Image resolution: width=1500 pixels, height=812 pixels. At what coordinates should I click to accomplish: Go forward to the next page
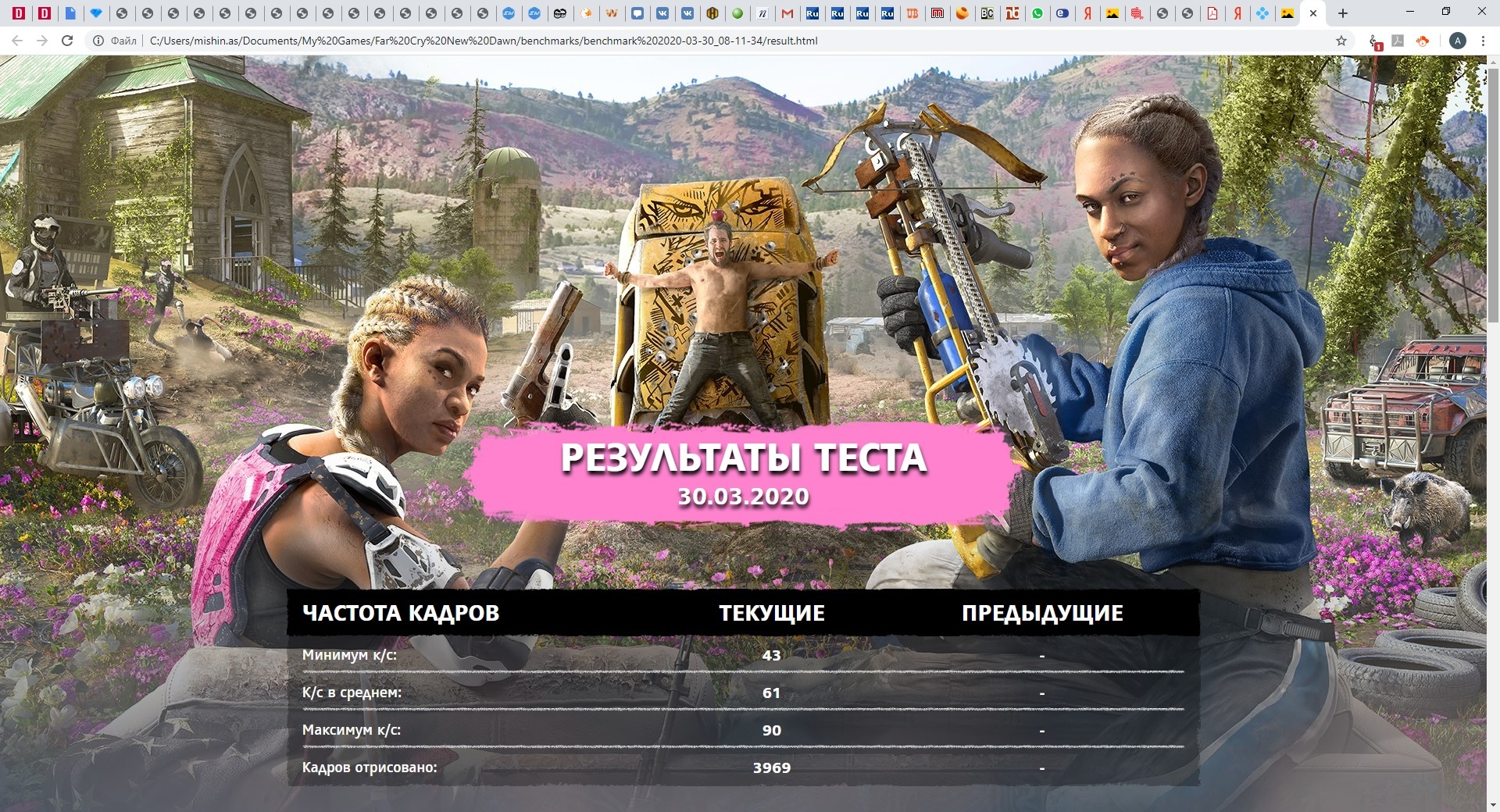[x=42, y=41]
